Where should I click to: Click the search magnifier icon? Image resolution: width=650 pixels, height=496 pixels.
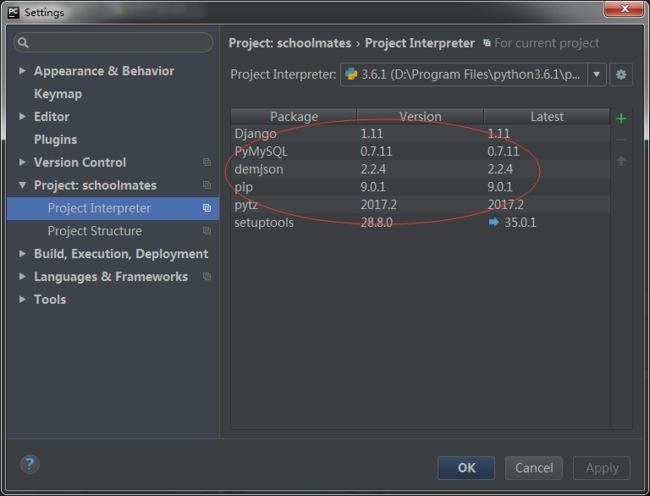(23, 42)
